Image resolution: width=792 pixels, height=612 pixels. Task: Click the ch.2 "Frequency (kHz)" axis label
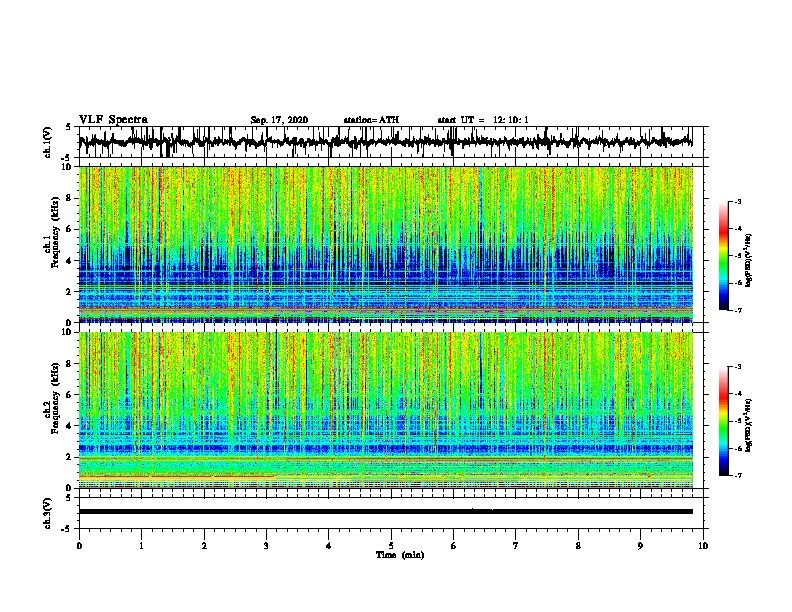pyautogui.click(x=55, y=398)
